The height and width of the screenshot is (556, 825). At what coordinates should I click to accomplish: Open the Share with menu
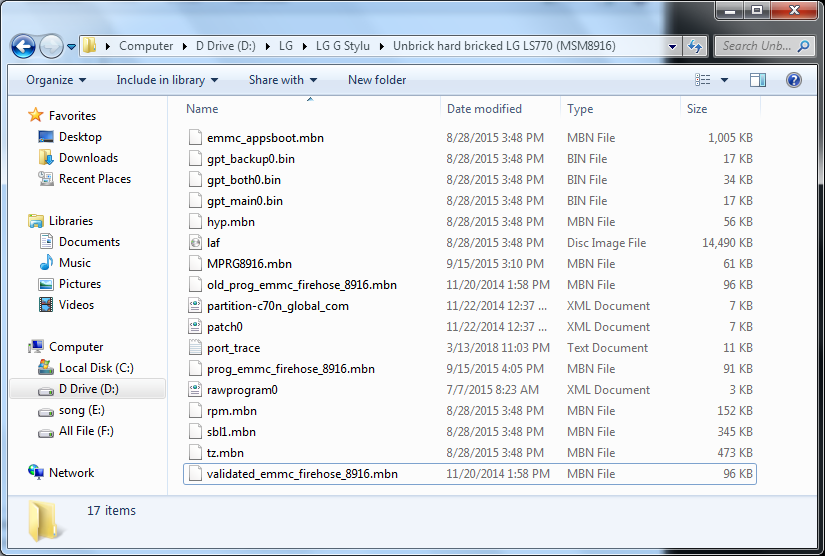pyautogui.click(x=283, y=80)
